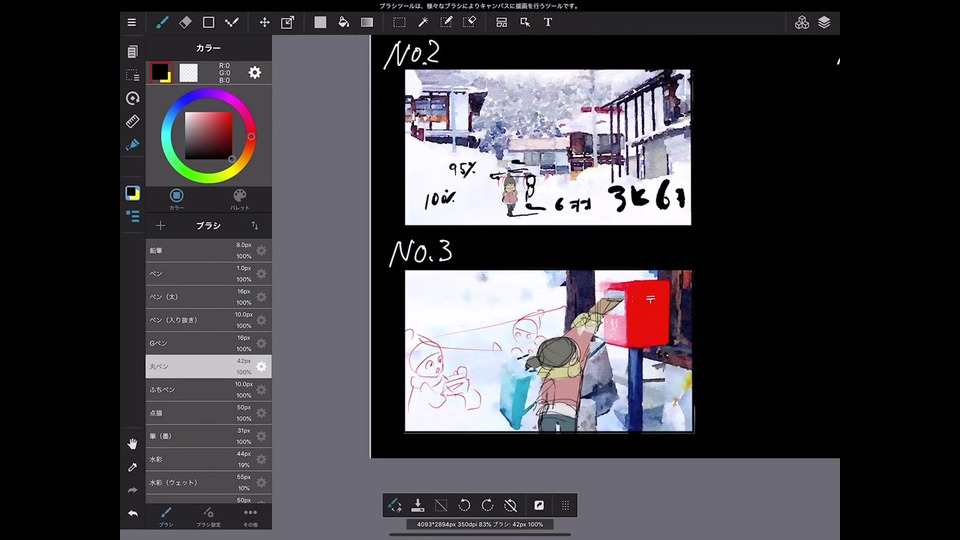Select the Text tool
The height and width of the screenshot is (540, 960).
548,23
